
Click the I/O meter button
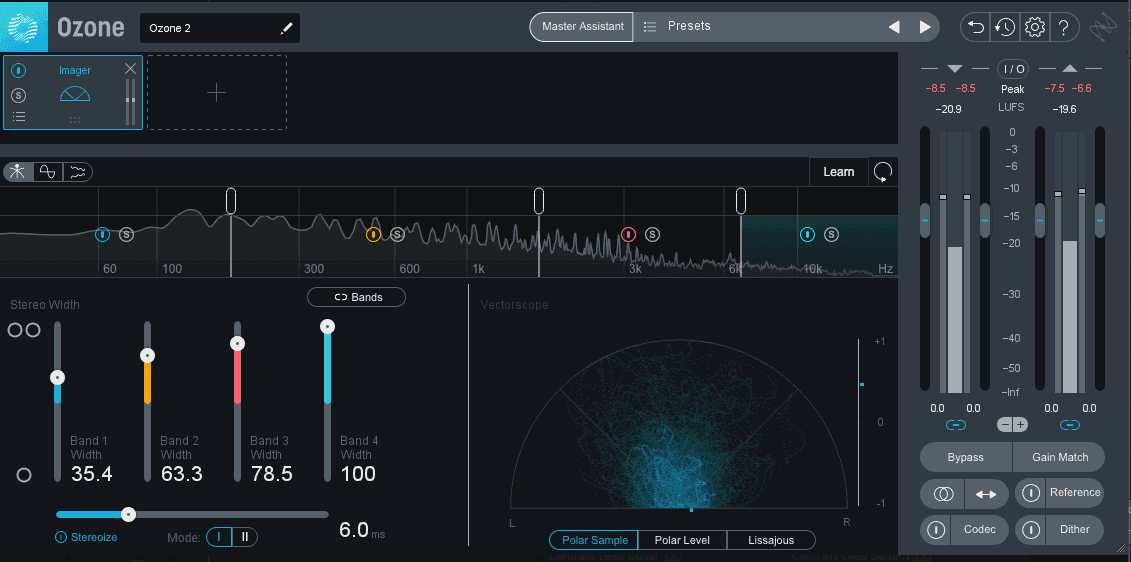point(1013,69)
